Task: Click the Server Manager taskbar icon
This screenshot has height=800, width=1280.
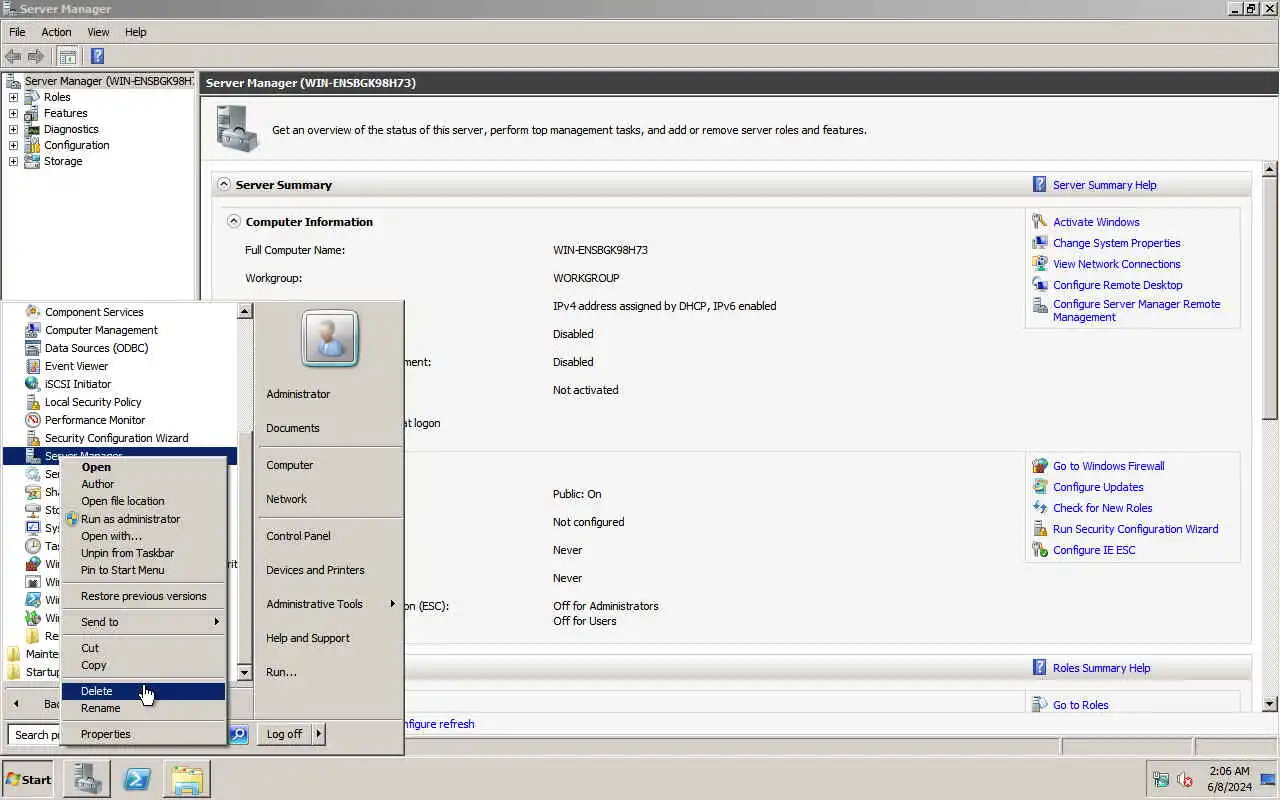Action: click(x=87, y=779)
